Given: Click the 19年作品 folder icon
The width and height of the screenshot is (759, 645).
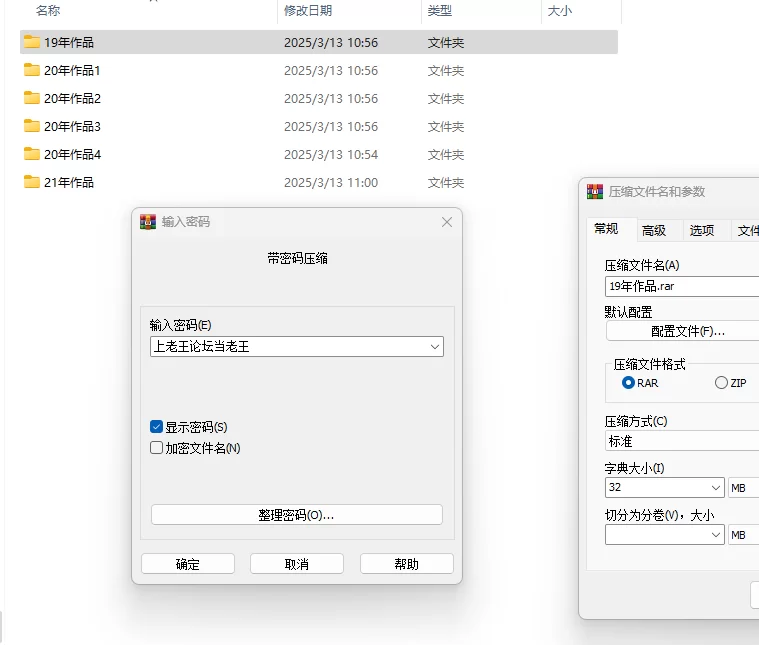Looking at the screenshot, I should pyautogui.click(x=32, y=42).
